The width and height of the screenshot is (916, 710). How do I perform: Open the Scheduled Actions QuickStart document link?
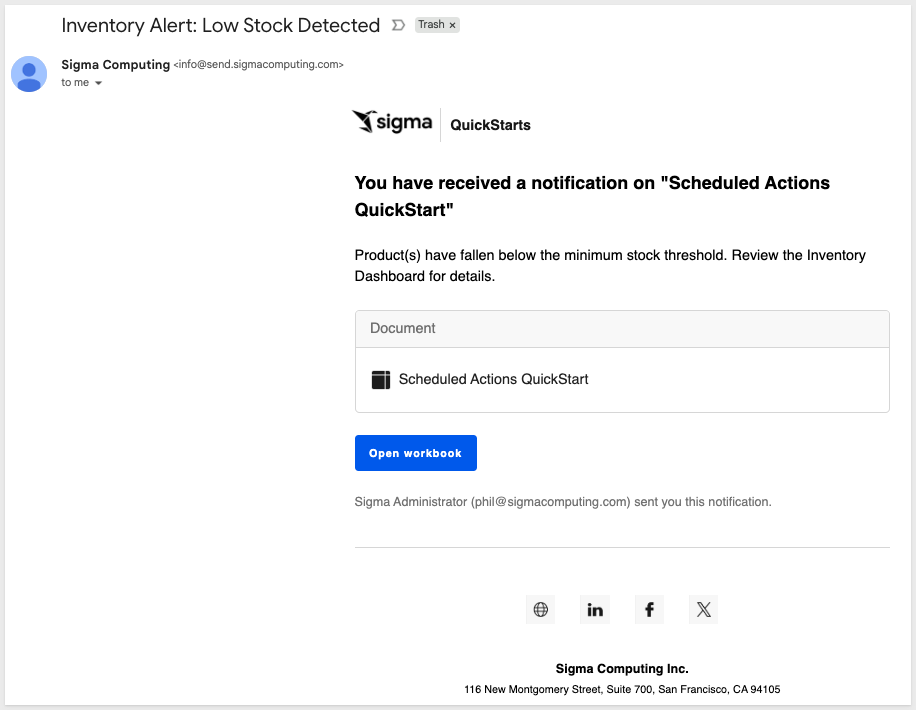coord(493,379)
